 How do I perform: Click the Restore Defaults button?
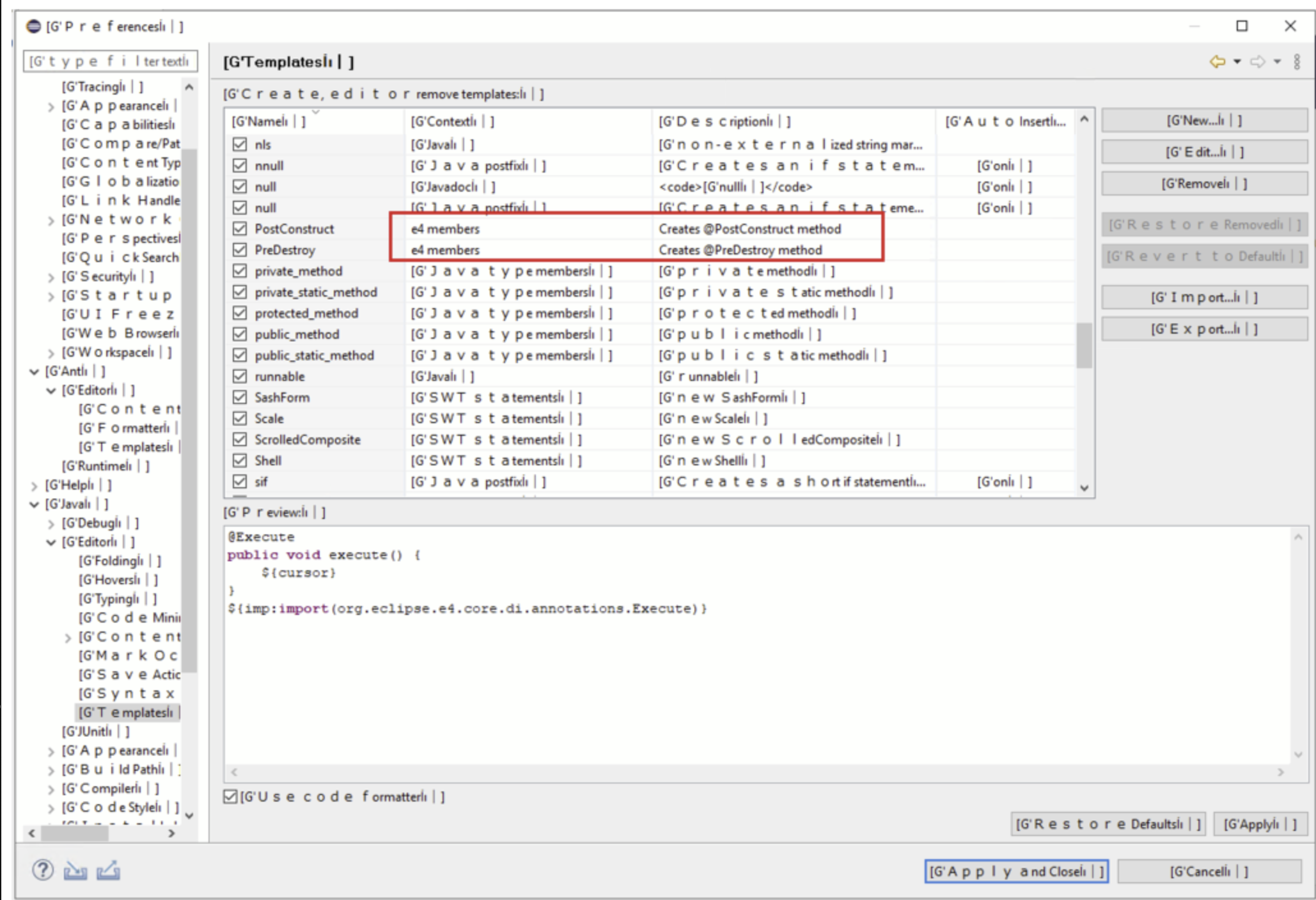tap(1109, 825)
